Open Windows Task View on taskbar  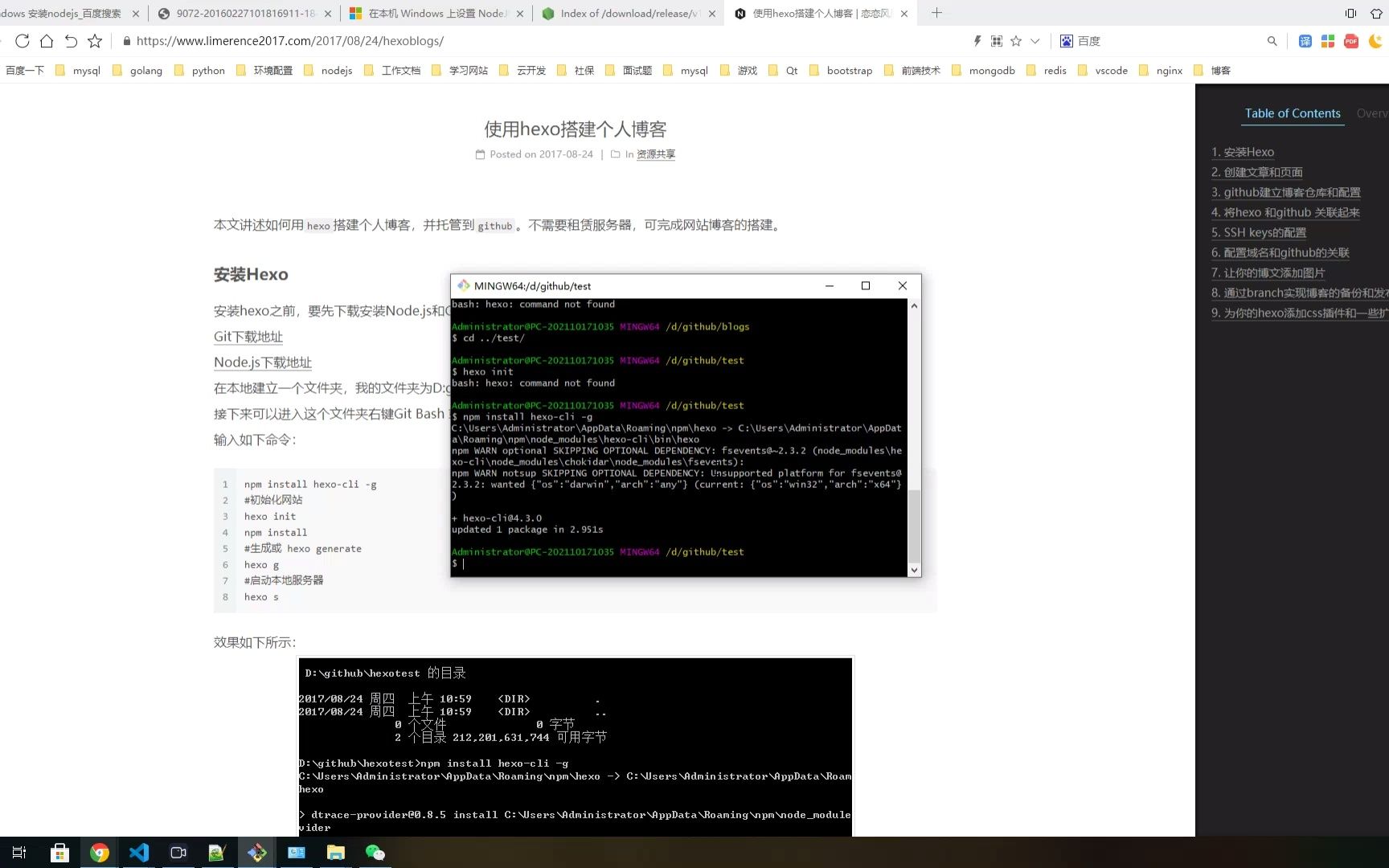[19, 853]
